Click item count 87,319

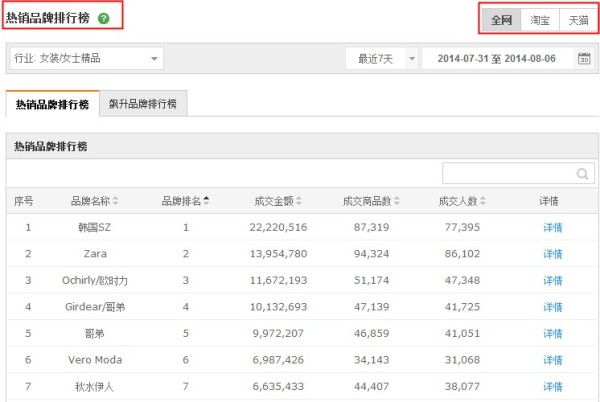(371, 228)
